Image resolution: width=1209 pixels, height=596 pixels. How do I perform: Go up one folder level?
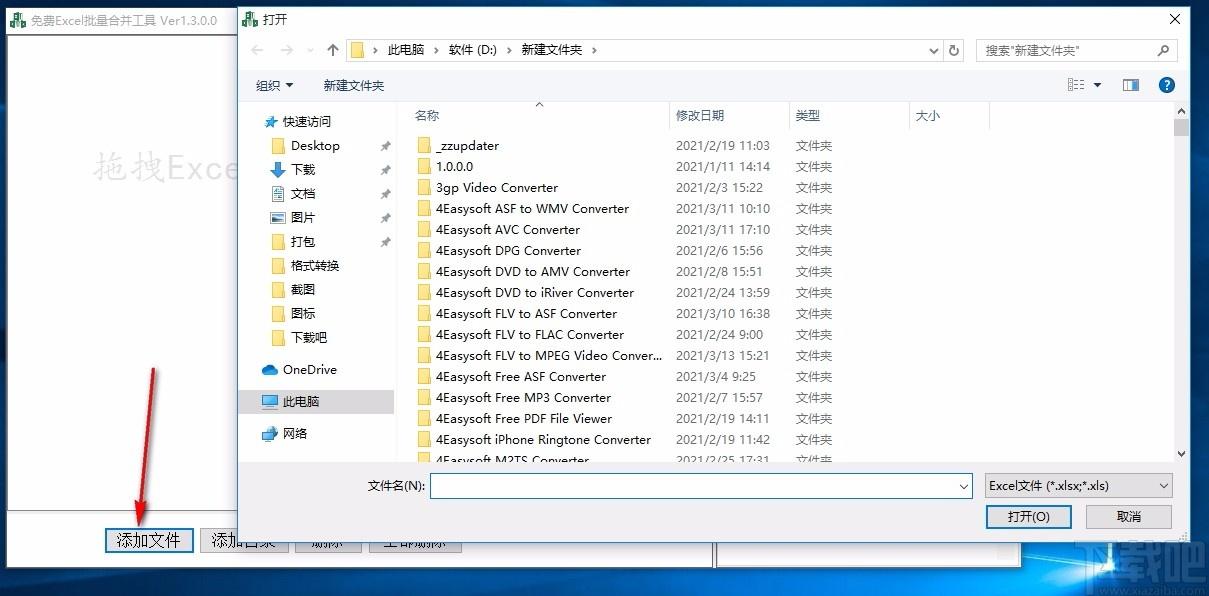(x=333, y=50)
